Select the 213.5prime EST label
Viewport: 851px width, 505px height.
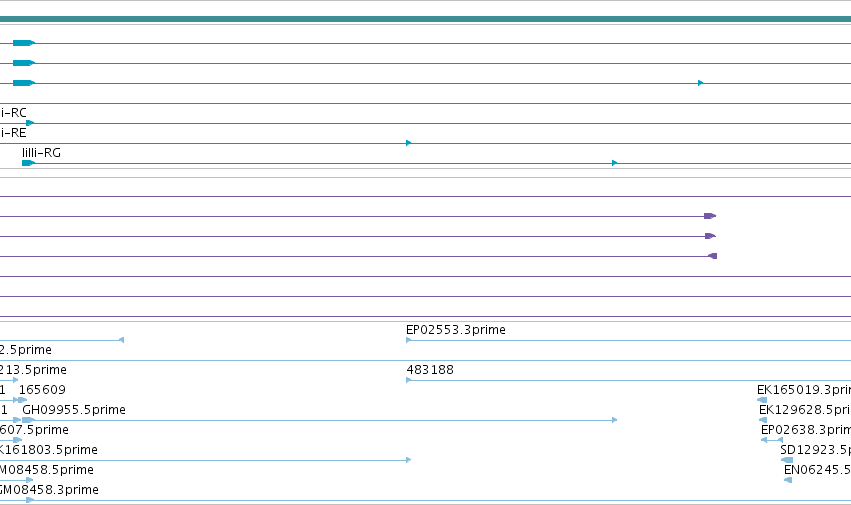(x=33, y=370)
